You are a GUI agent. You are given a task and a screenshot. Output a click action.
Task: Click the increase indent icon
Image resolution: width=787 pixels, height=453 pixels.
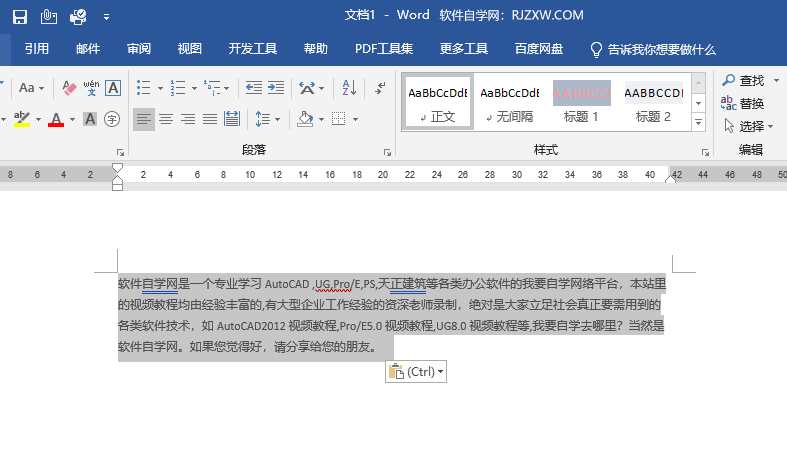point(276,88)
